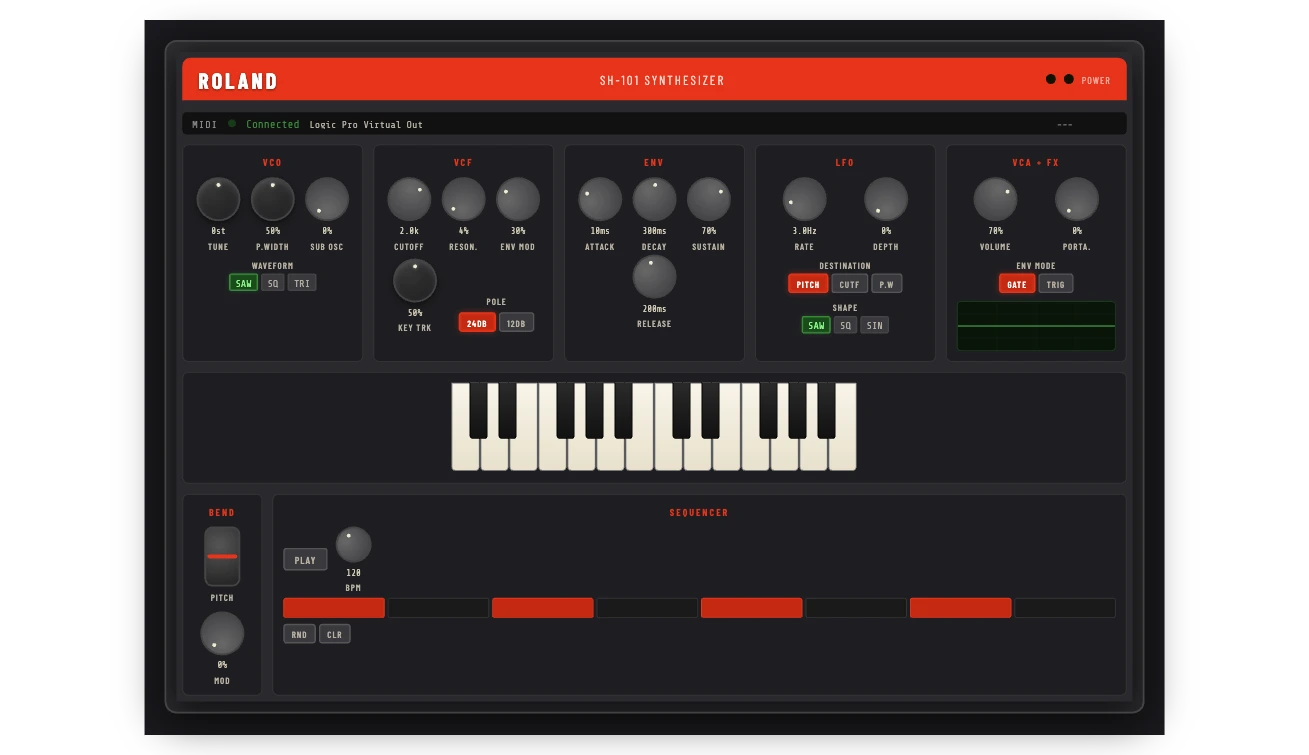Click the P.WIDTH knob
This screenshot has height=755, width=1309.
pyautogui.click(x=273, y=199)
